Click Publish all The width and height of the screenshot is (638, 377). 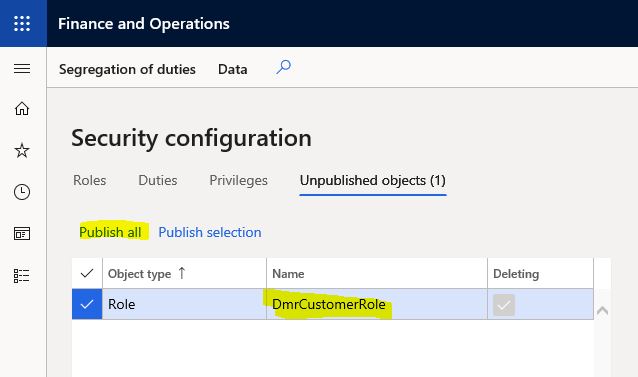pyautogui.click(x=110, y=232)
